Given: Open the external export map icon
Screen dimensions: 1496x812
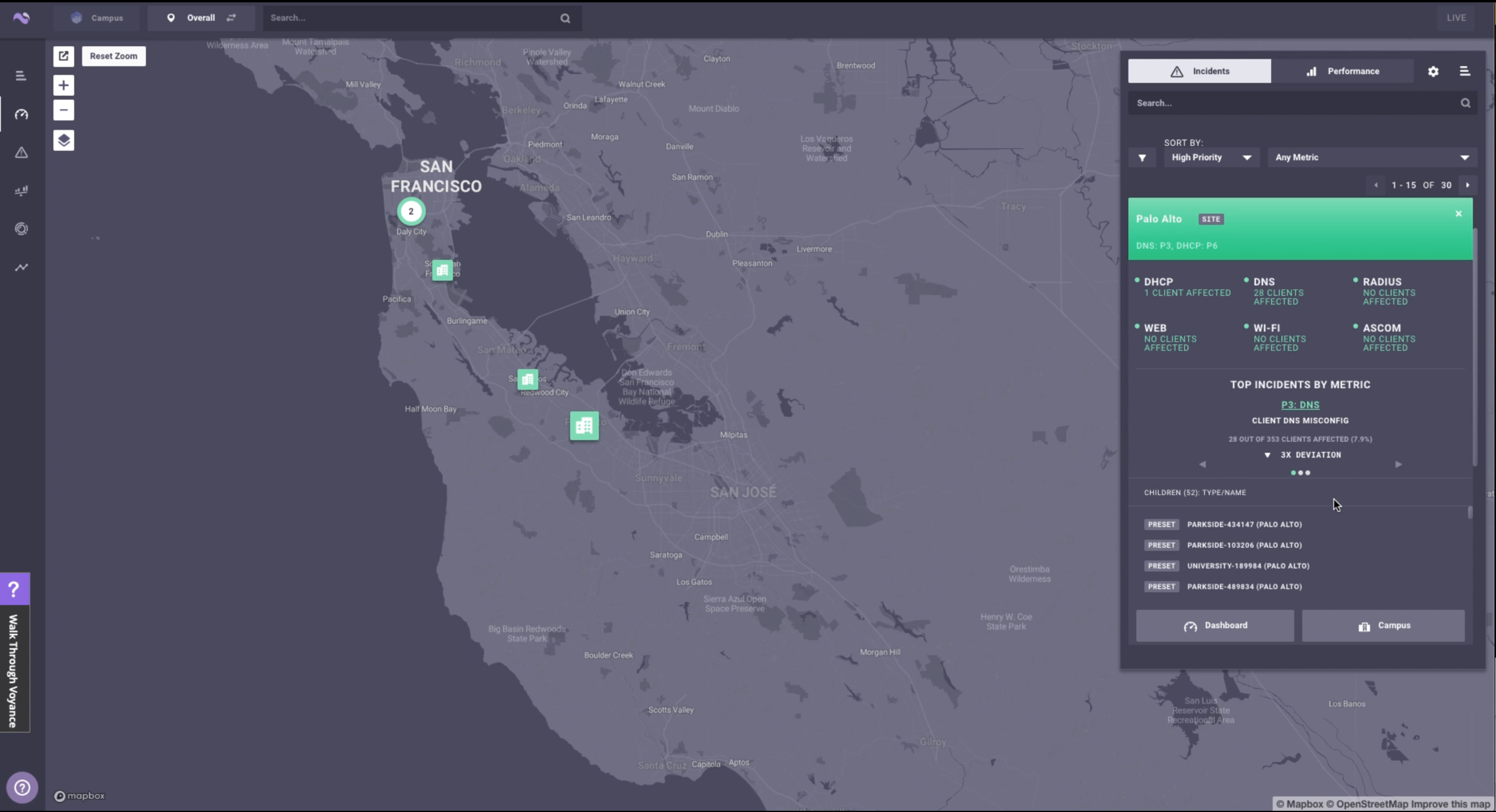Looking at the screenshot, I should [64, 56].
